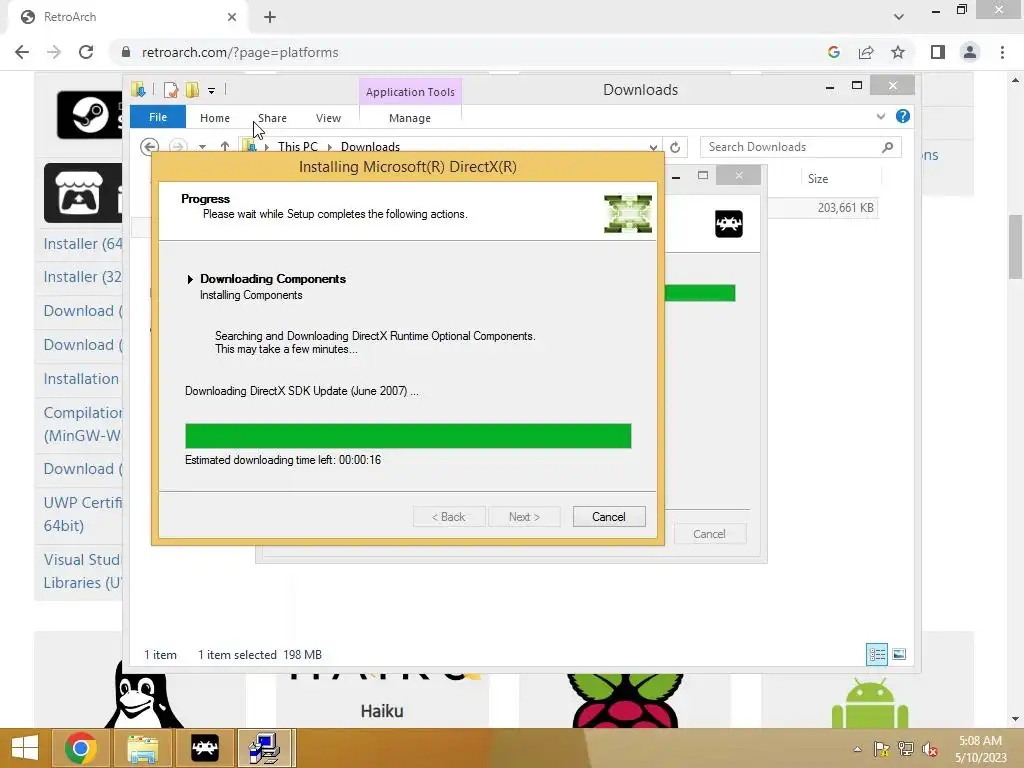Select the 203,661 KB file size cell
The image size is (1024, 768).
[x=845, y=208]
